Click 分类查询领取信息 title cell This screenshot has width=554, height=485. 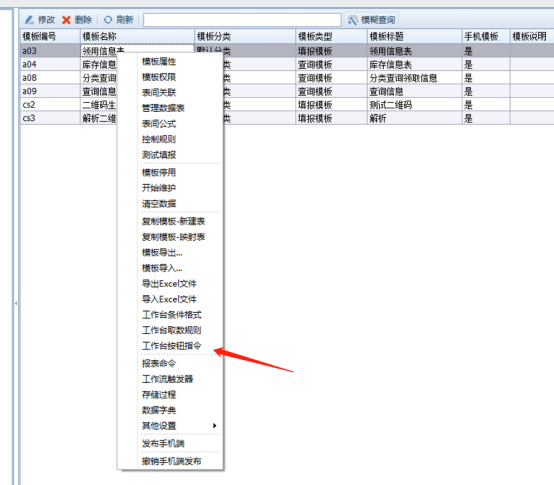tap(414, 78)
